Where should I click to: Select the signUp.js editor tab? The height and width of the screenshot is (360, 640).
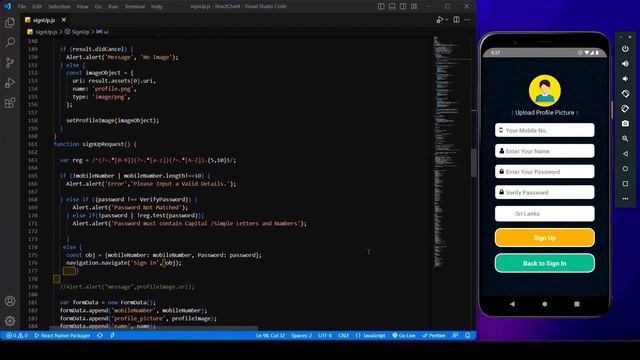[x=44, y=20]
